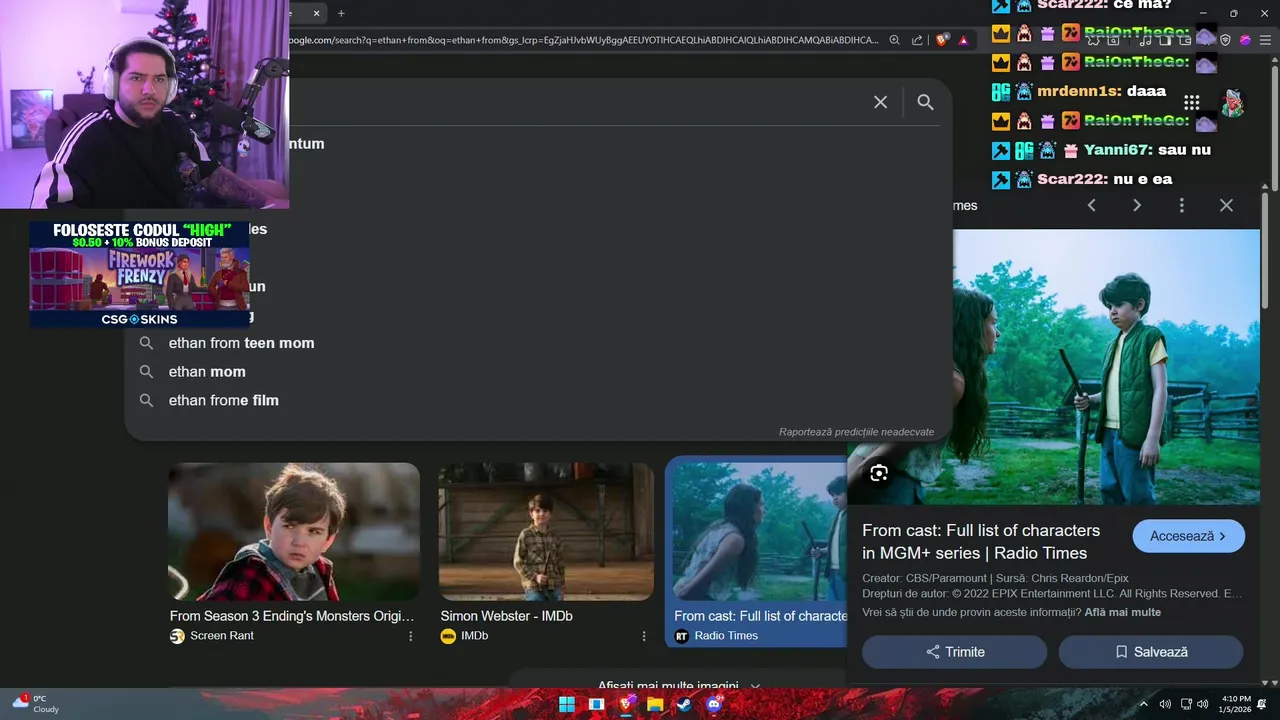This screenshot has height=720, width=1280.
Task: Open a new browser tab
Action: point(341,13)
